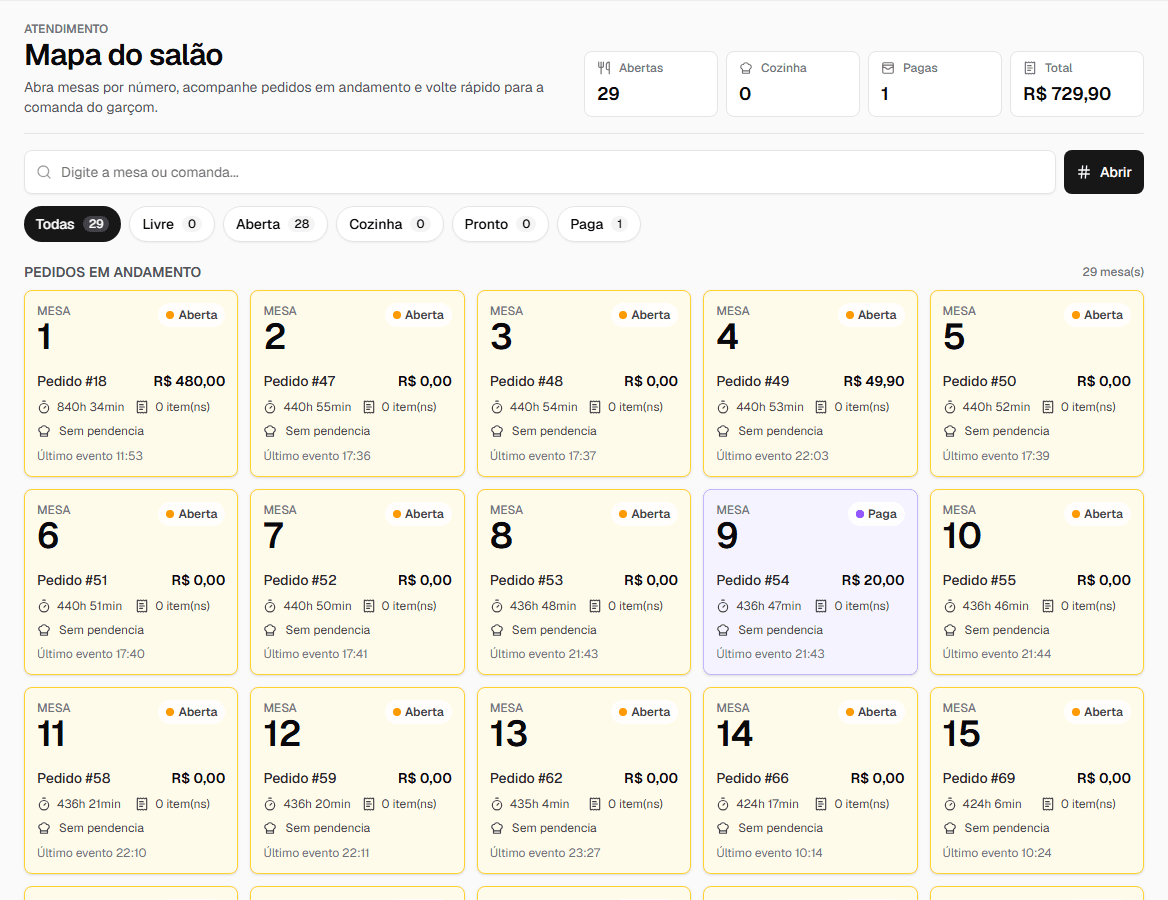1168x900 pixels.
Task: Click the stopwatch icon on Mesa 1 card
Action: (x=44, y=408)
